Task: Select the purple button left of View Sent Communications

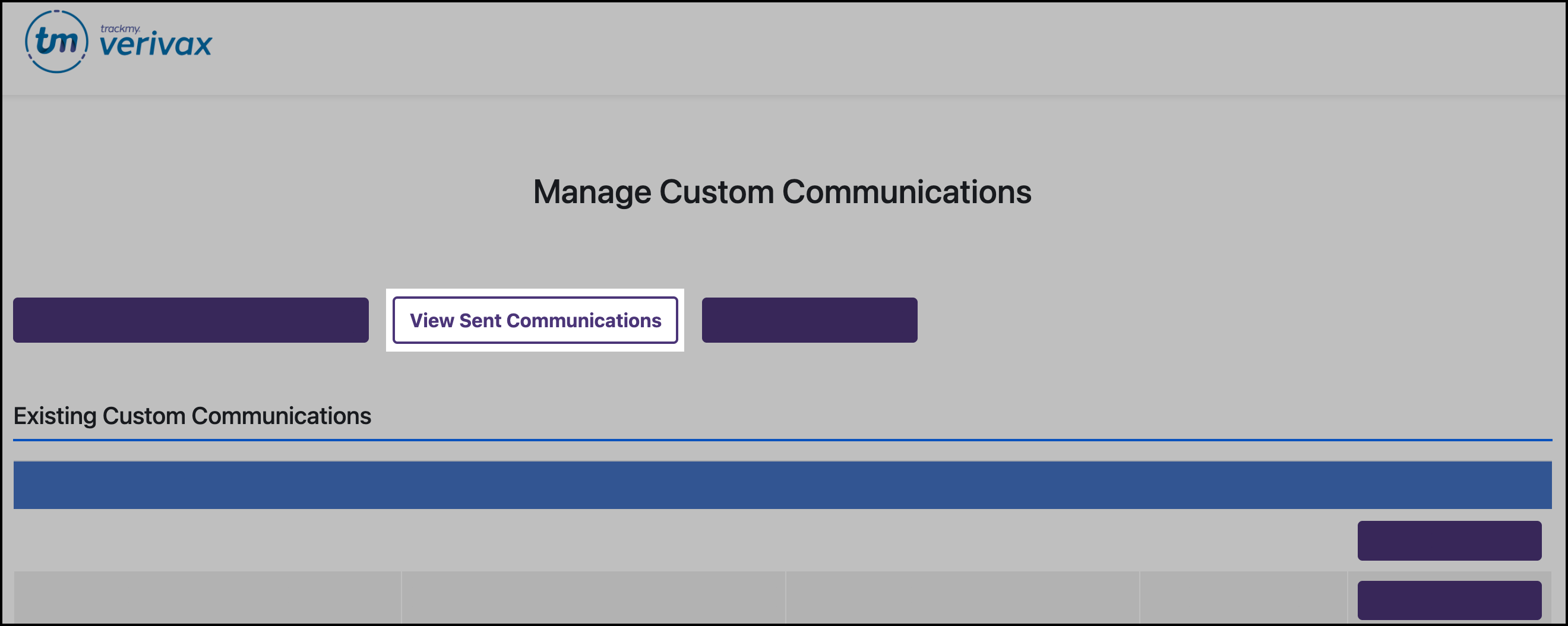Action: click(191, 320)
